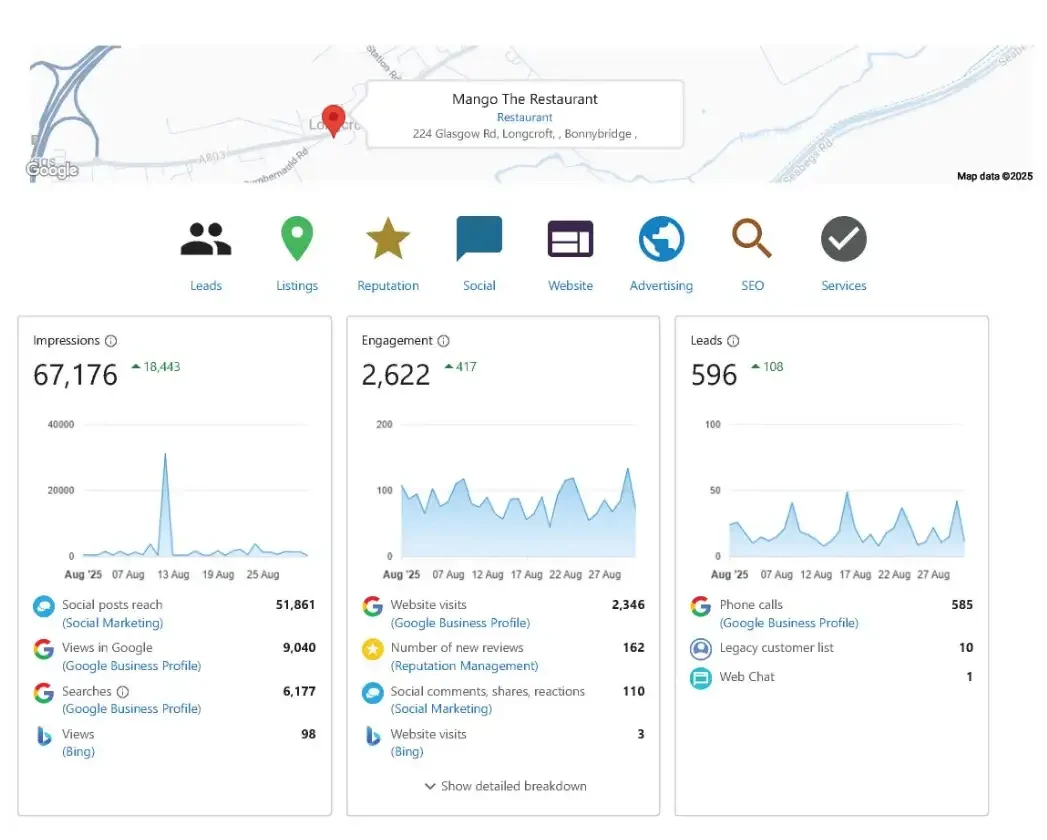This screenshot has height=840, width=1047.
Task: Click Google Business Profile link under Phone calls
Action: 789,623
